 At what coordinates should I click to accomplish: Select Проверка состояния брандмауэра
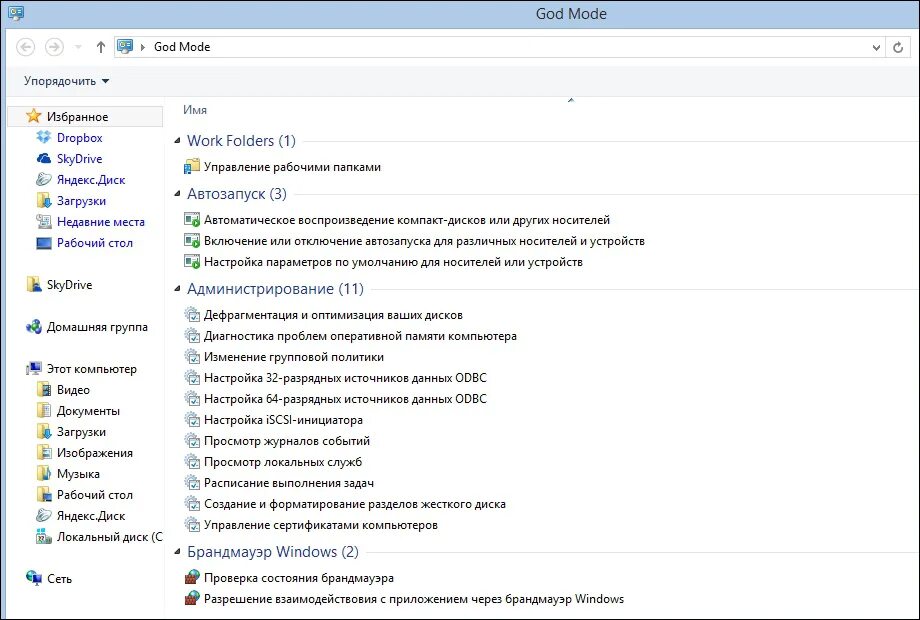(299, 578)
